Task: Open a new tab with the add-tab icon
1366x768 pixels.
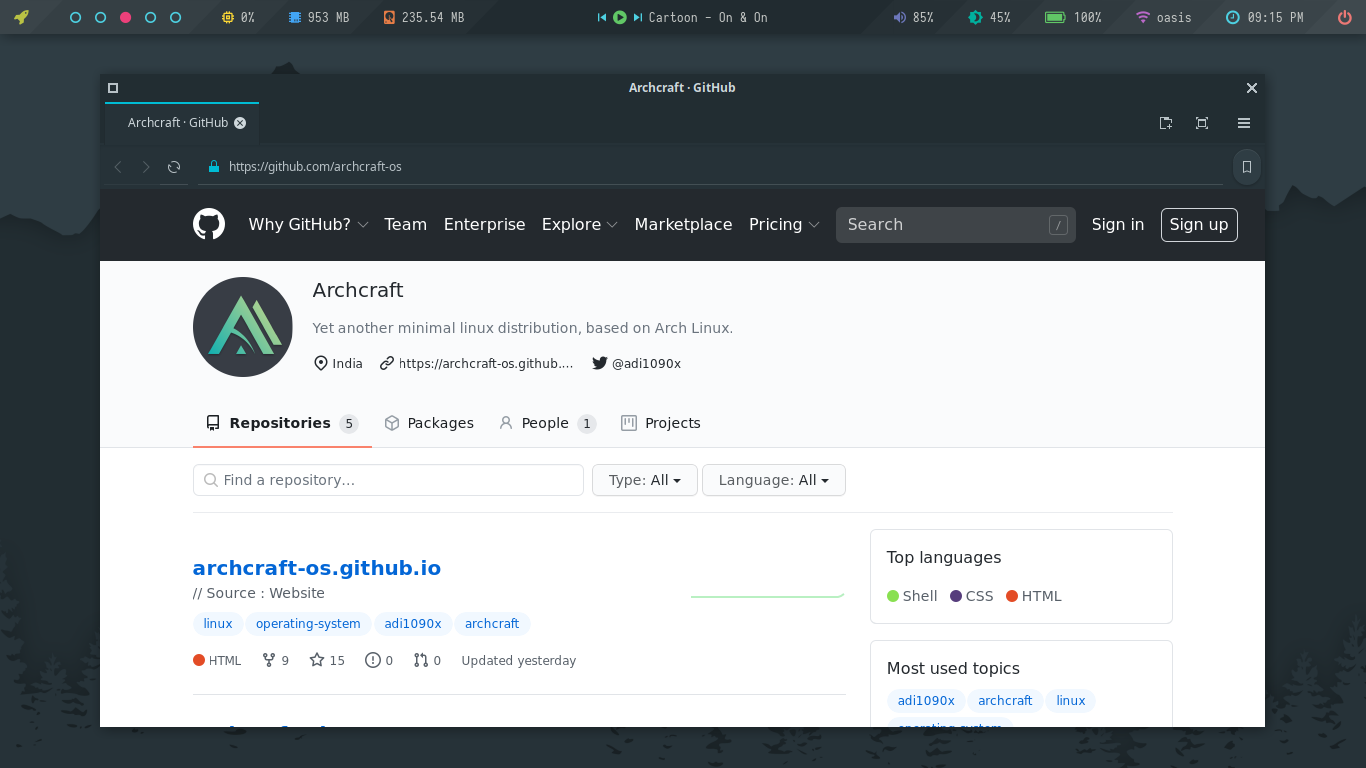Action: tap(1166, 123)
